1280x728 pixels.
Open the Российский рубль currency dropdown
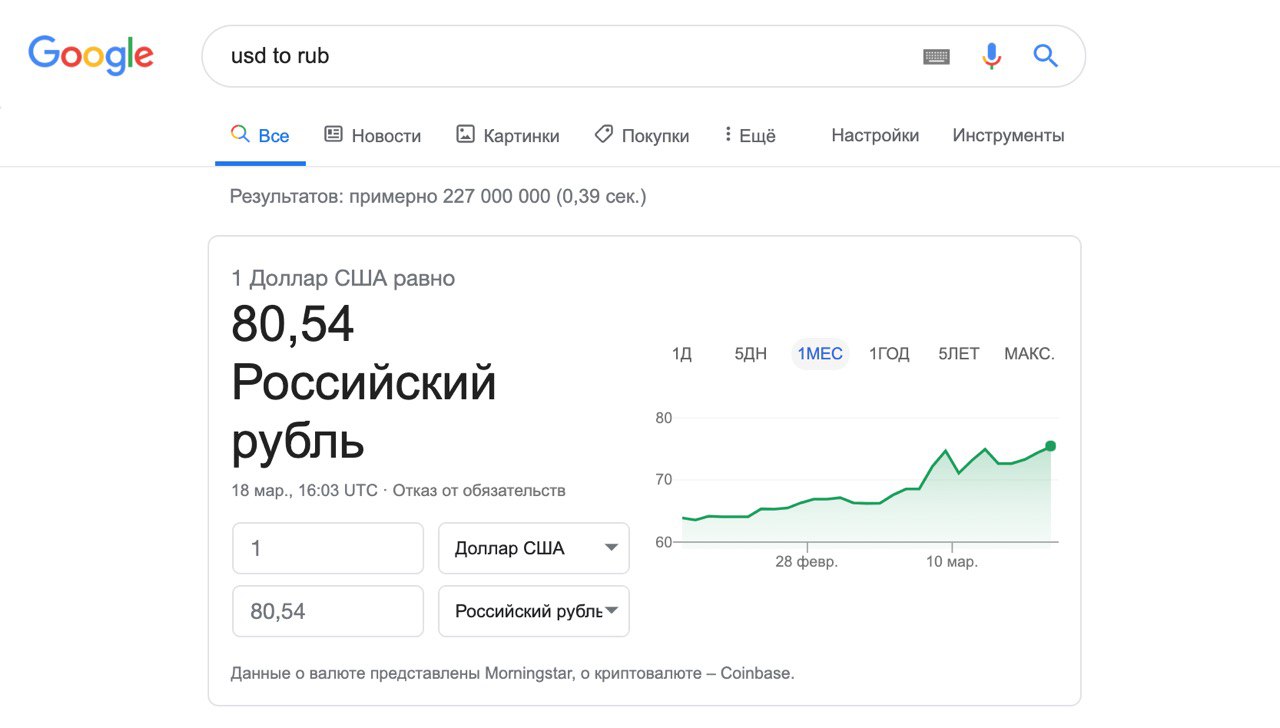click(x=534, y=611)
